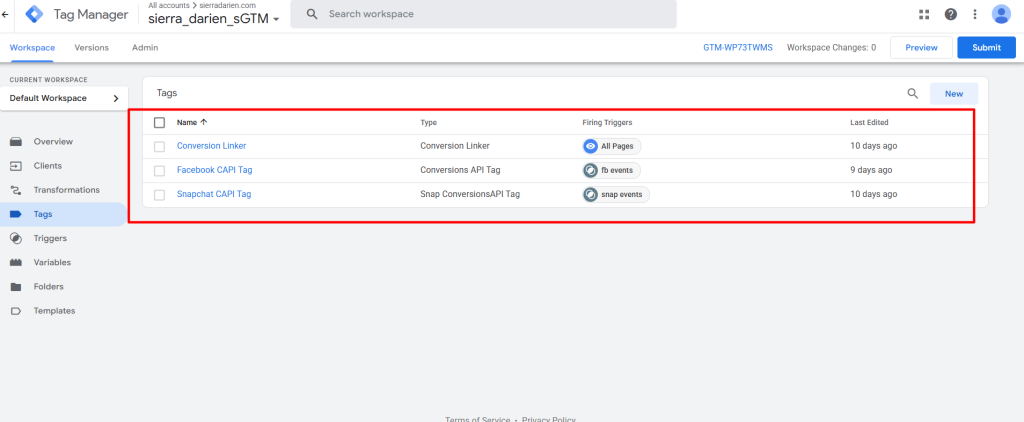
Task: Click the GTM-WP73TWMS container ID
Action: click(x=738, y=48)
